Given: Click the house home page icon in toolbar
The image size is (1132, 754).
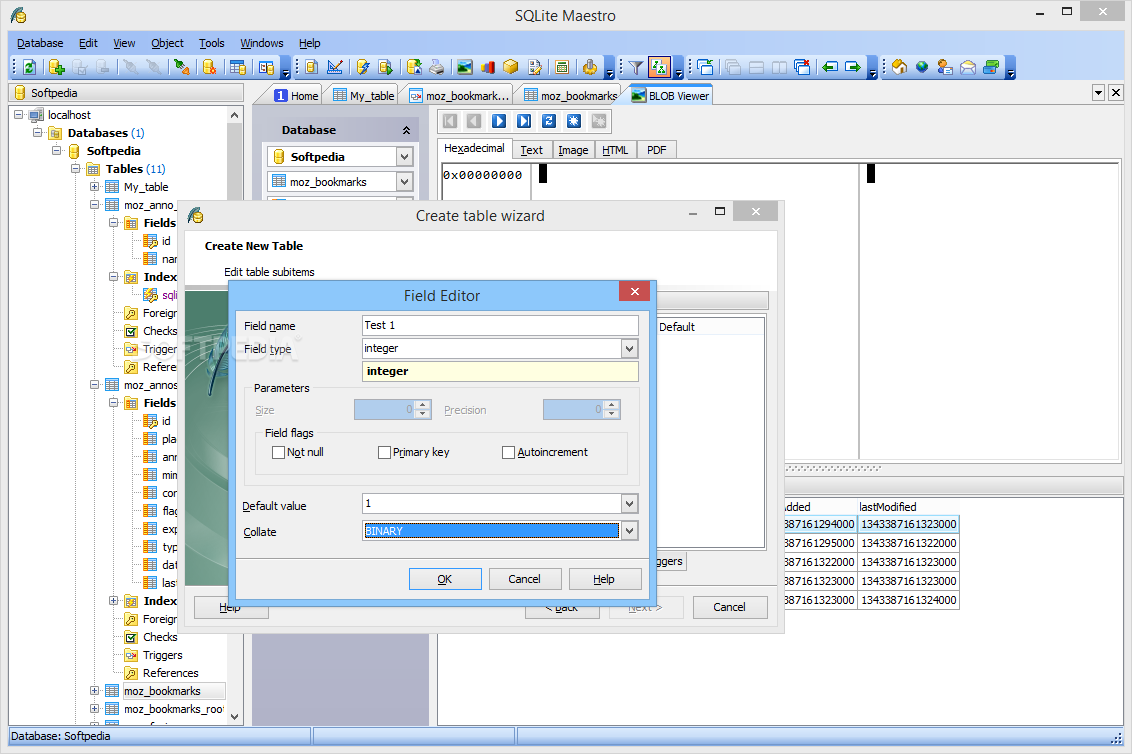Looking at the screenshot, I should (900, 67).
